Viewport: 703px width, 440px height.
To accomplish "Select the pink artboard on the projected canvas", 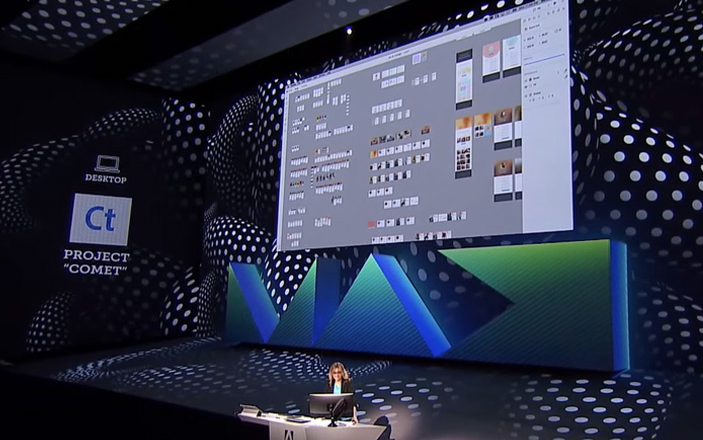I will click(x=491, y=61).
